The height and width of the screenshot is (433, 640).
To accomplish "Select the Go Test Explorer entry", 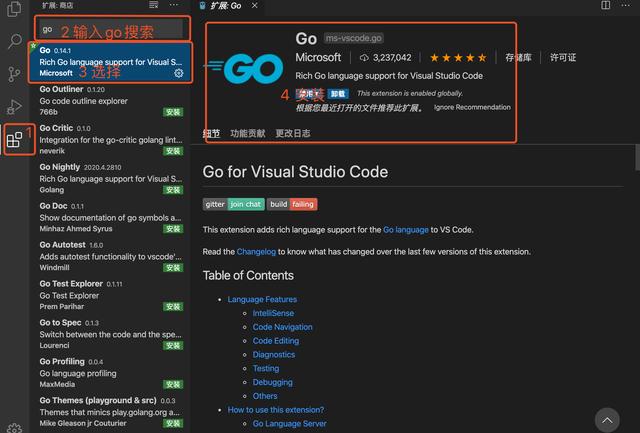I will (110, 295).
